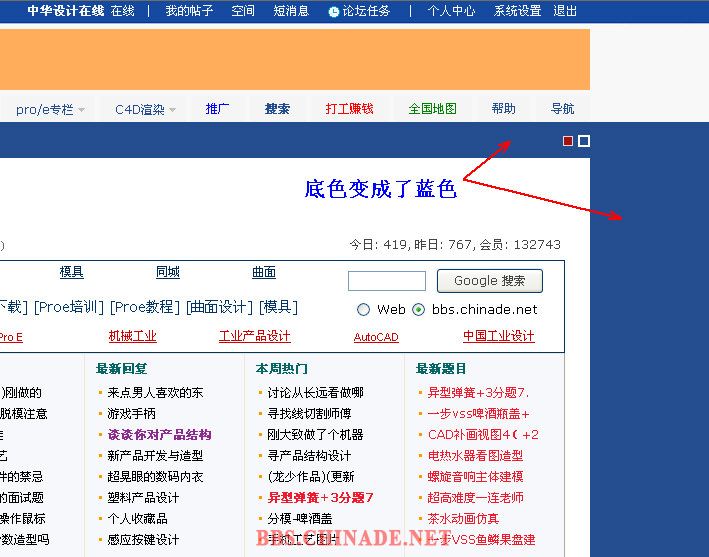709x557 pixels.
Task: Expand the pro/e专栏 dropdown menu
Action: (48, 109)
